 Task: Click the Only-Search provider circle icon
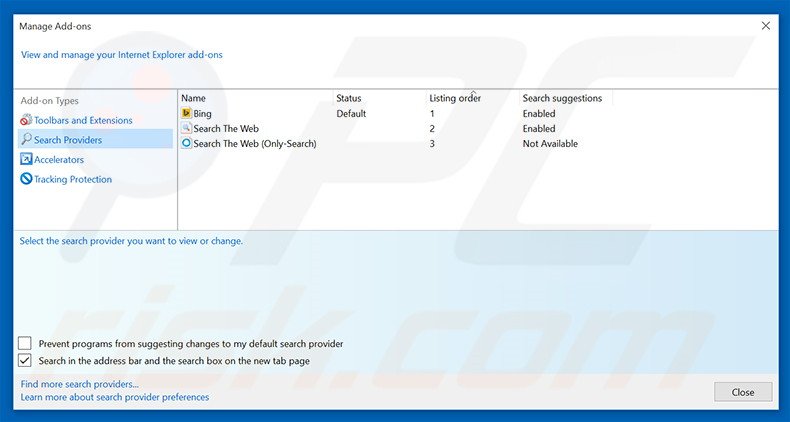tap(186, 143)
